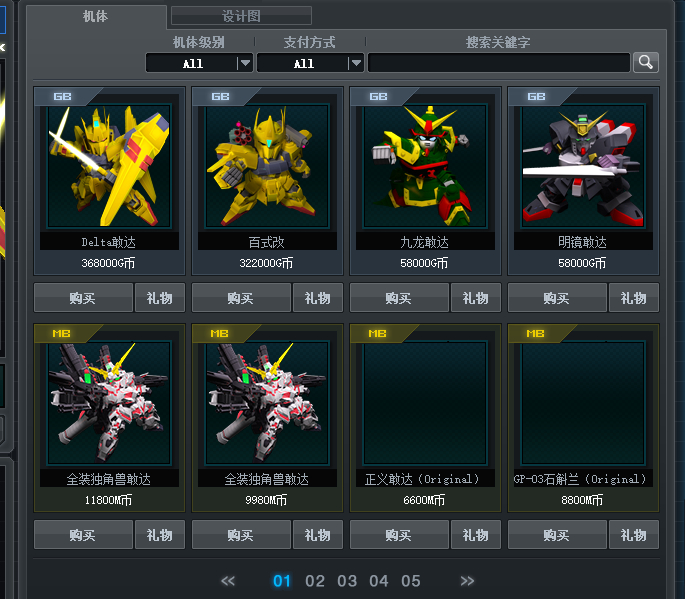Click the 明镜敢达 name label

pos(582,242)
